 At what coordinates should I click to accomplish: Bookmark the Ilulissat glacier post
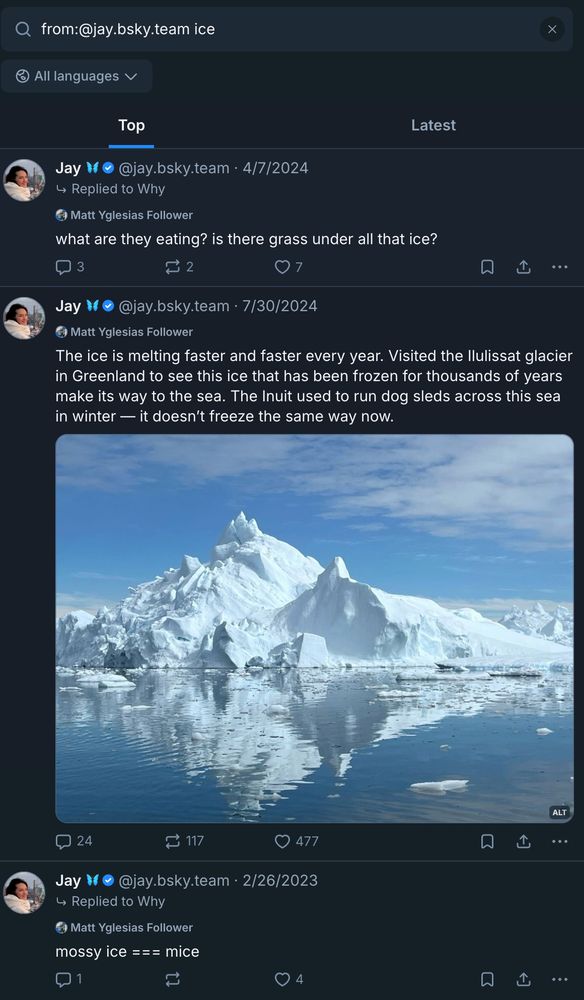(x=487, y=841)
